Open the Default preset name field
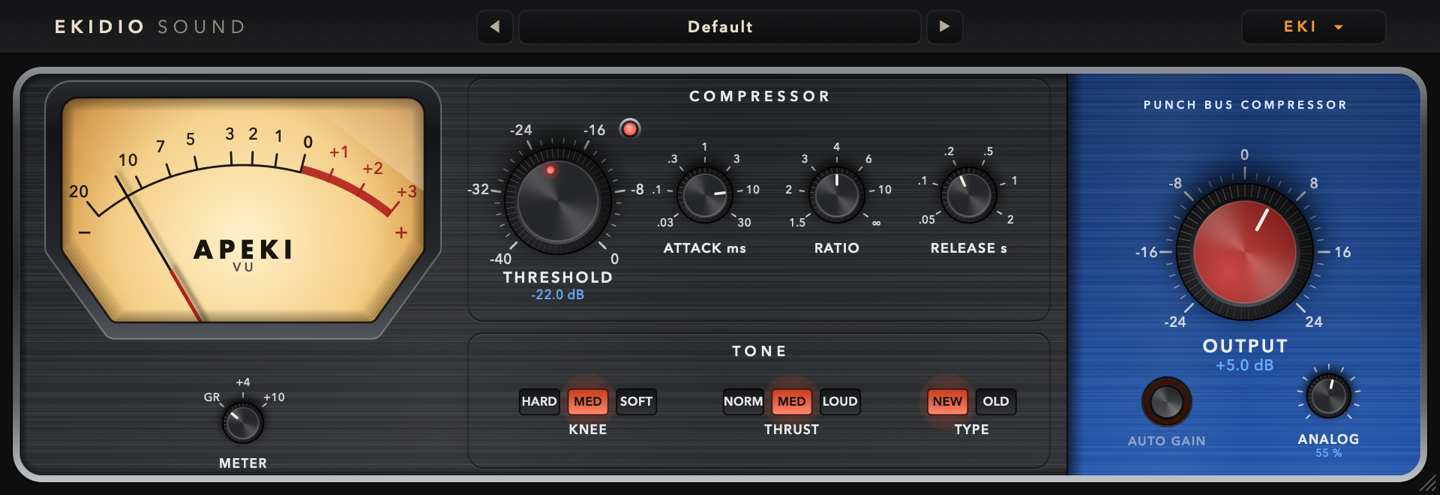1440x495 pixels. pos(720,27)
